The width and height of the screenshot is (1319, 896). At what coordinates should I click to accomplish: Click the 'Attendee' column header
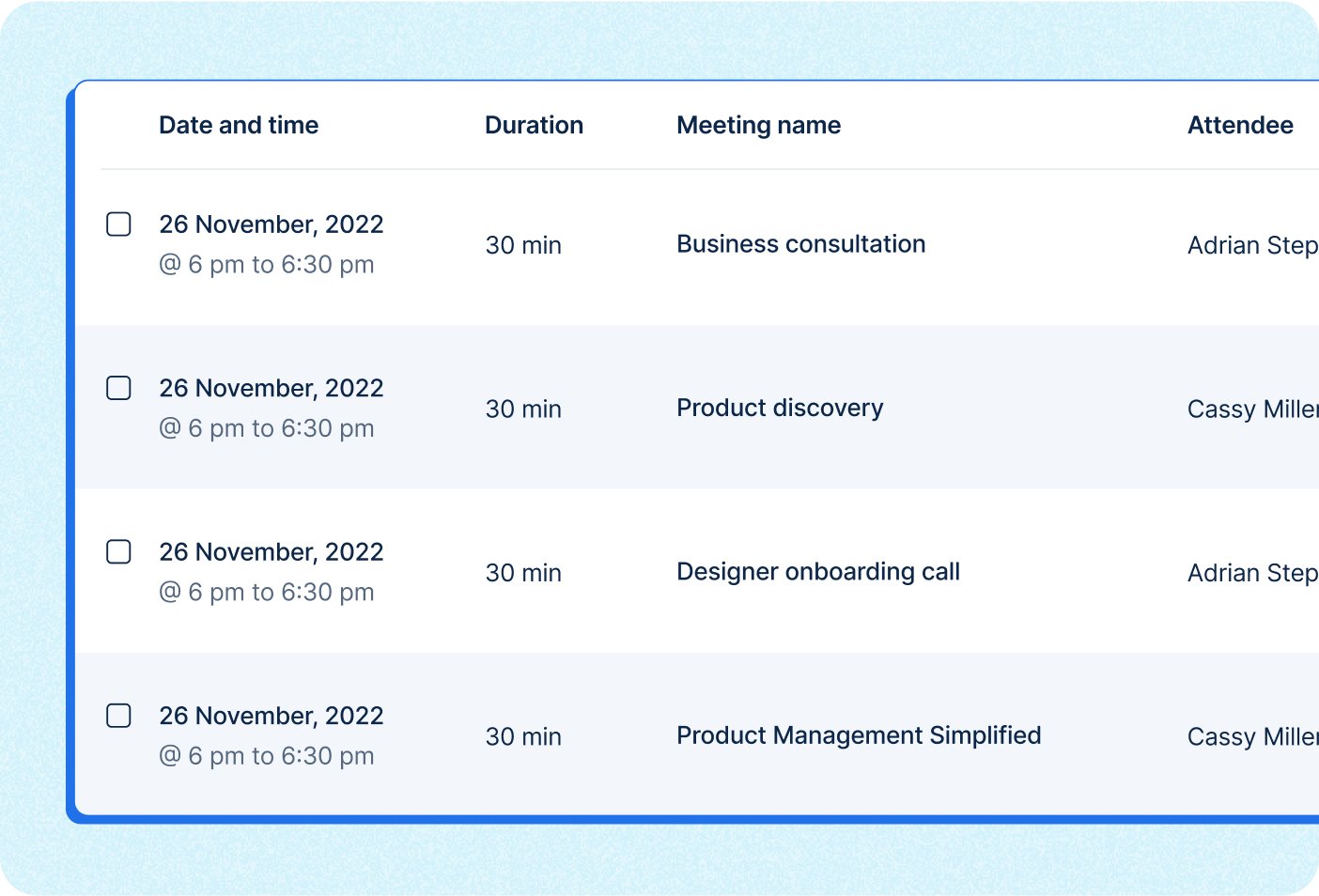[x=1240, y=125]
